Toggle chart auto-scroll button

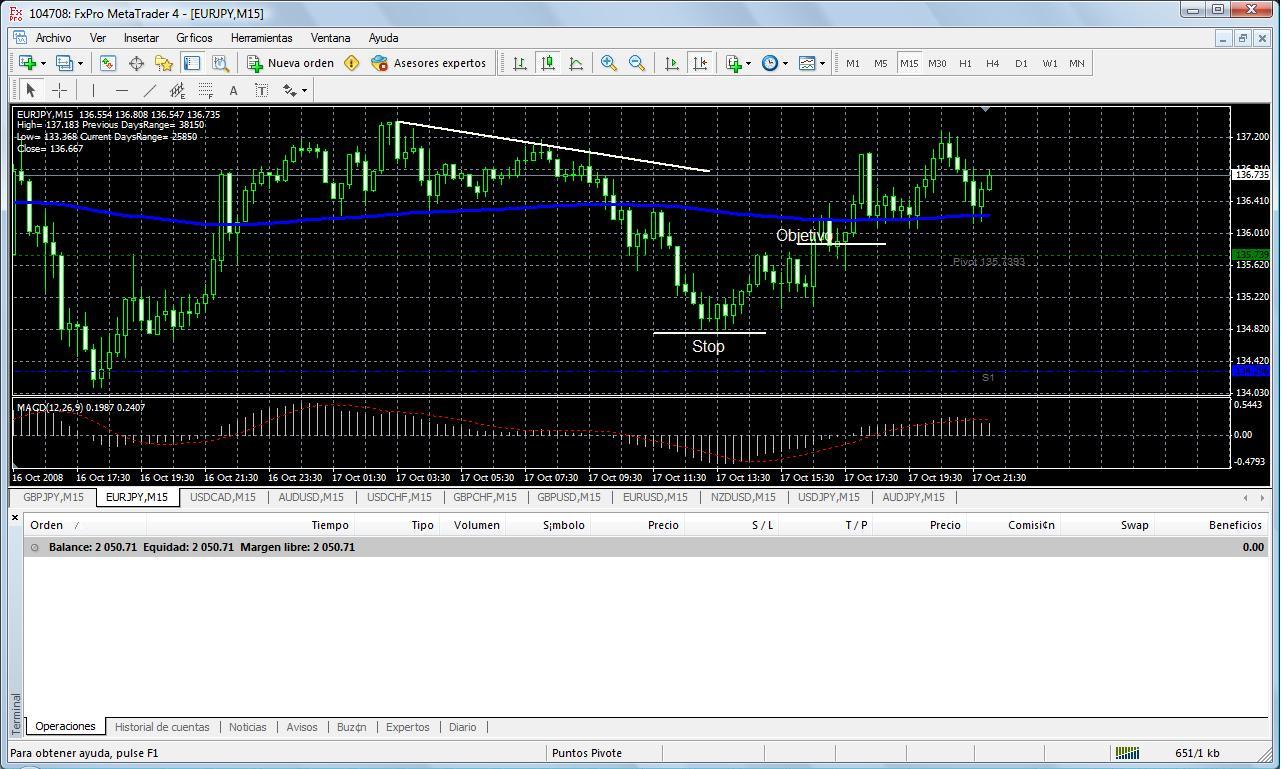tap(672, 63)
